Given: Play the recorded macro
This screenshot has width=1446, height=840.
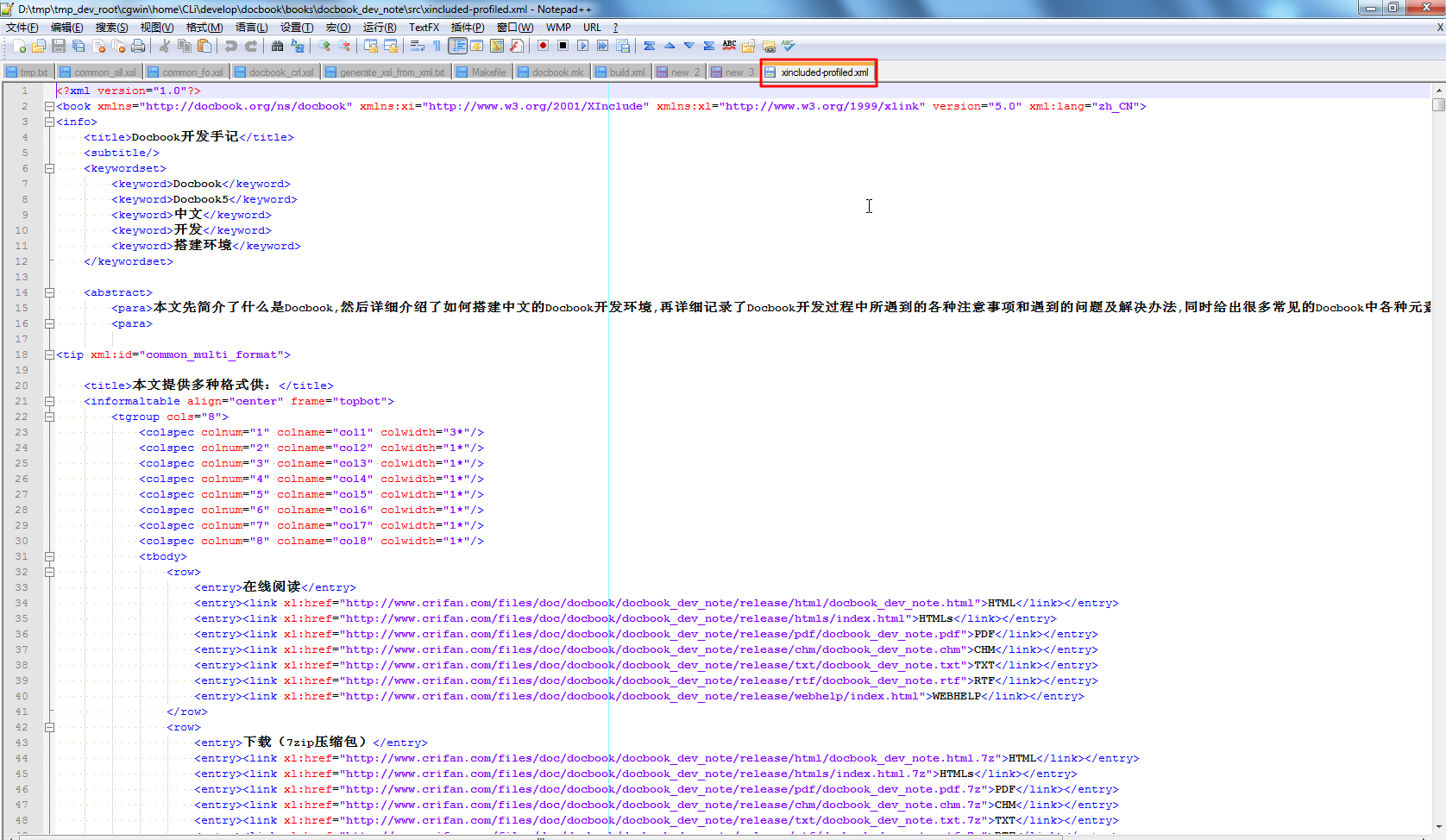Looking at the screenshot, I should [x=583, y=46].
